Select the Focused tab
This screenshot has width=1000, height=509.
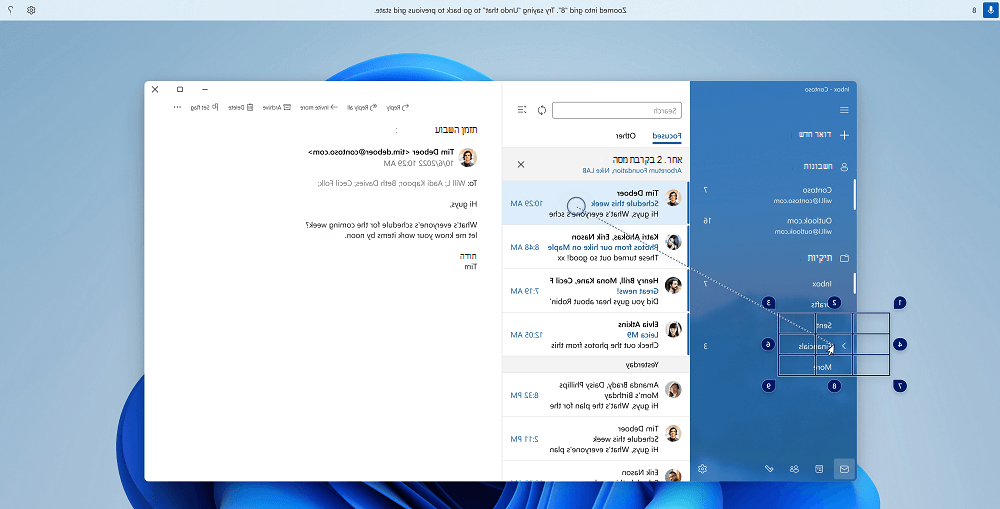pos(666,136)
